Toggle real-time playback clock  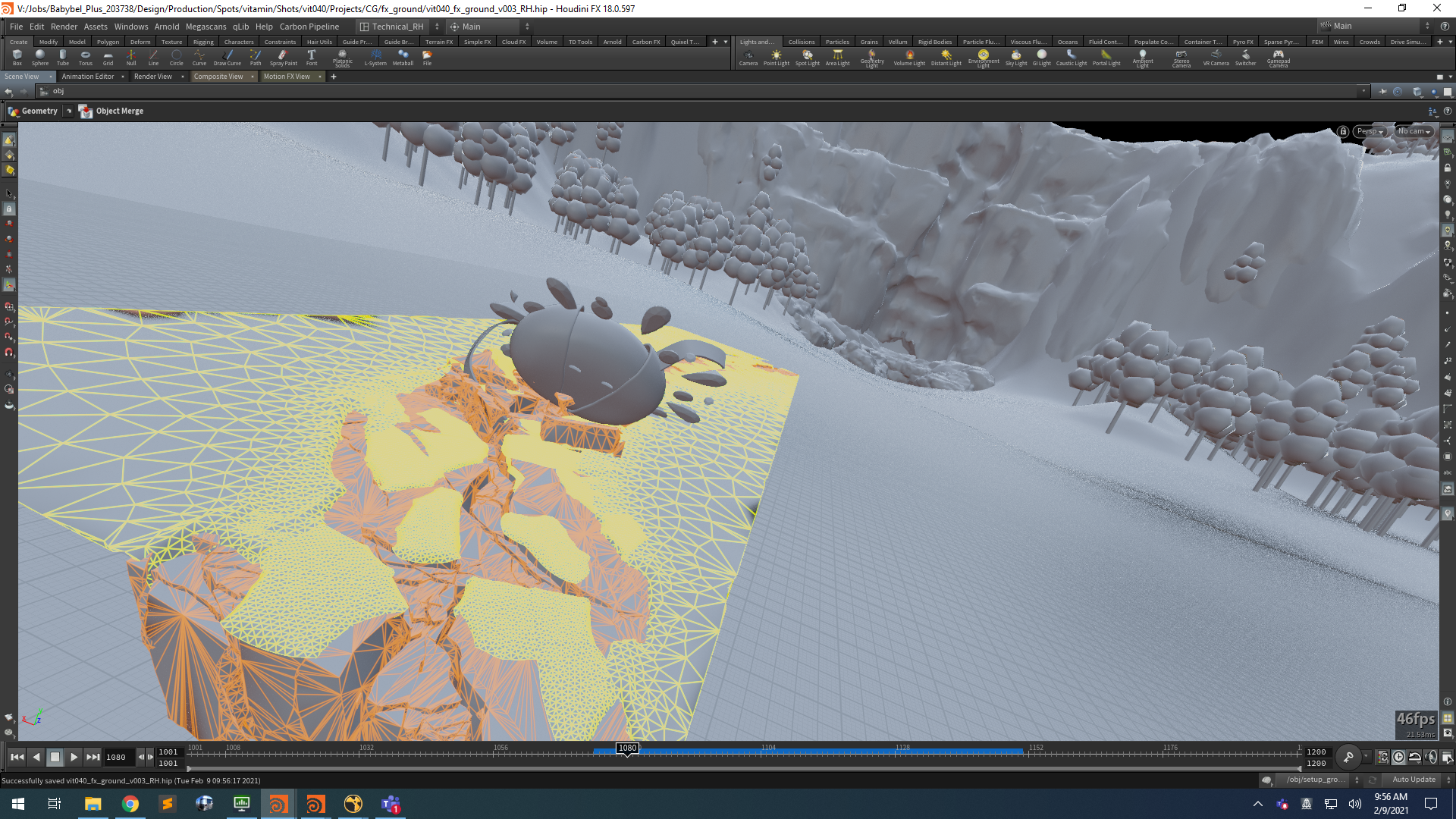1399,757
